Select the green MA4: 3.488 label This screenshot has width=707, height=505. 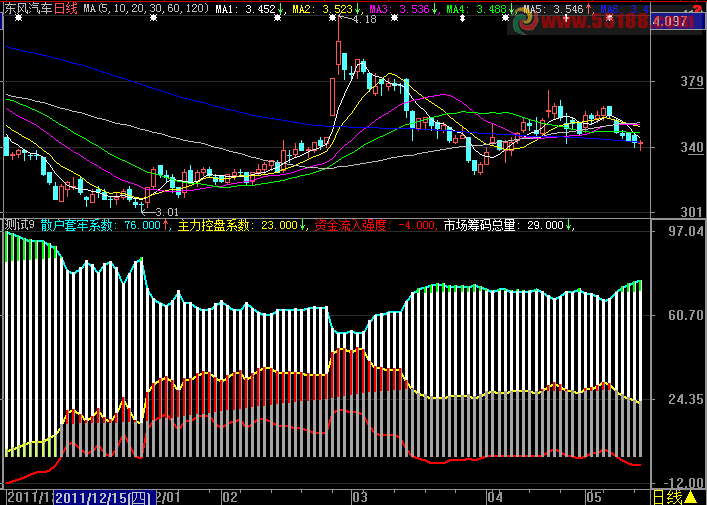tap(481, 9)
